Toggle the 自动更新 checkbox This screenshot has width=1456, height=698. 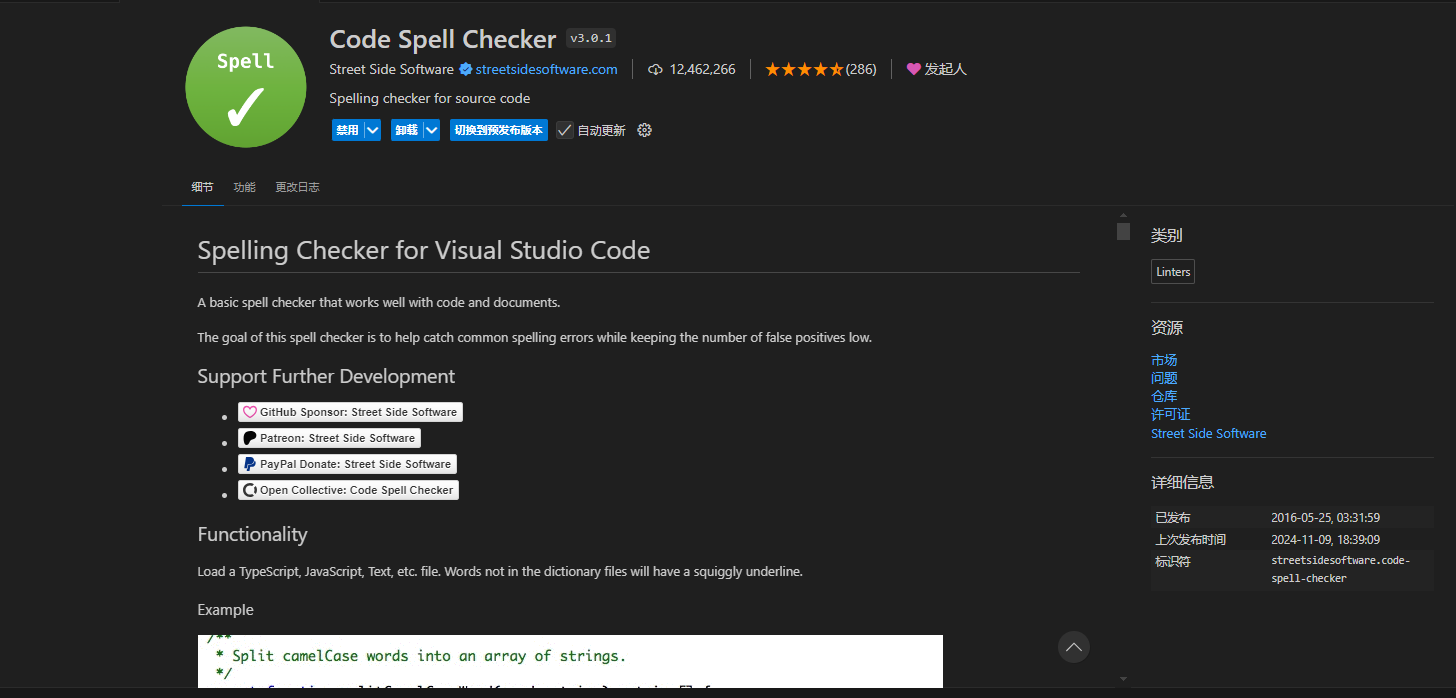[x=564, y=130]
